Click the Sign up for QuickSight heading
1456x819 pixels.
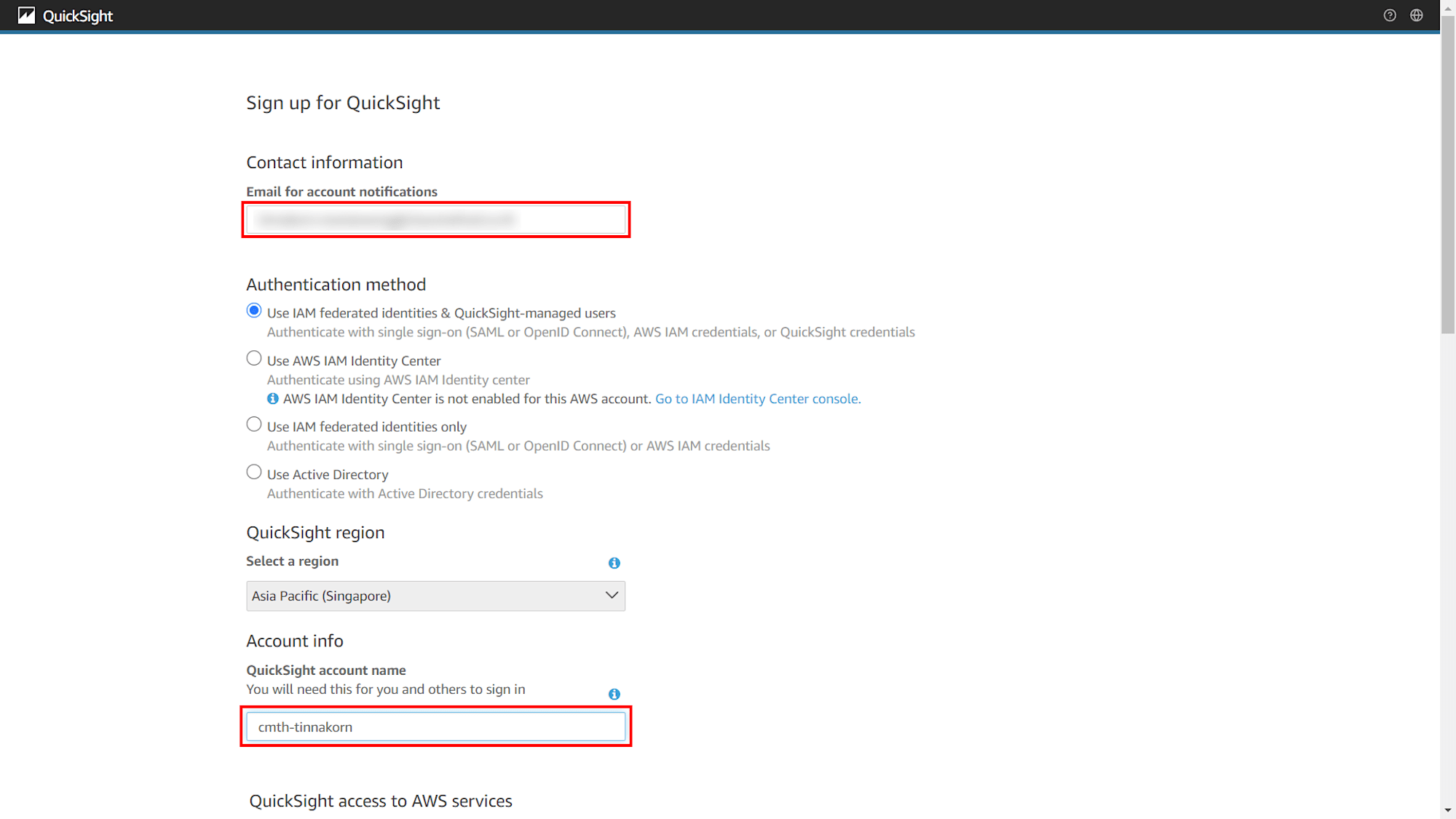[x=343, y=102]
